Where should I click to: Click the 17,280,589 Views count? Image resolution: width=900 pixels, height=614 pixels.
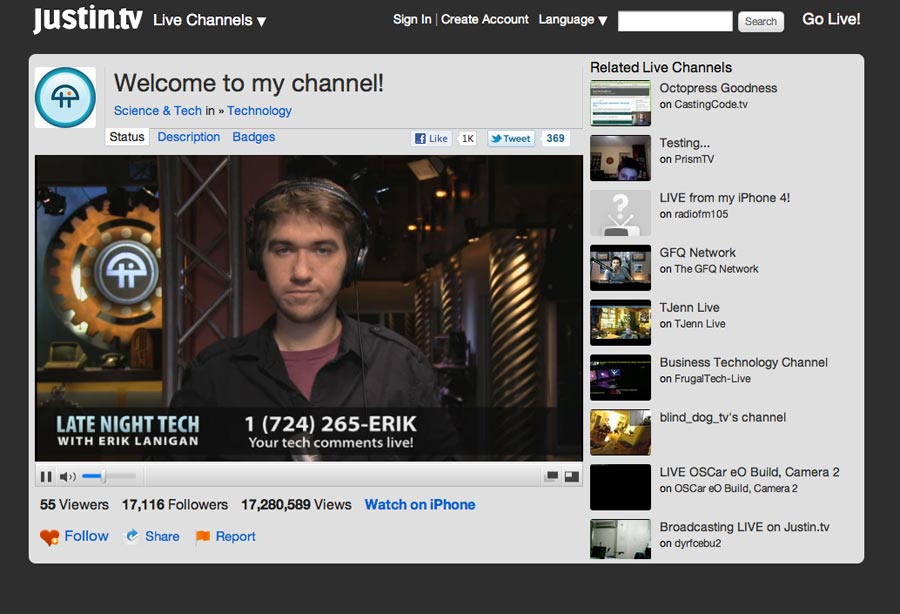[x=296, y=505]
